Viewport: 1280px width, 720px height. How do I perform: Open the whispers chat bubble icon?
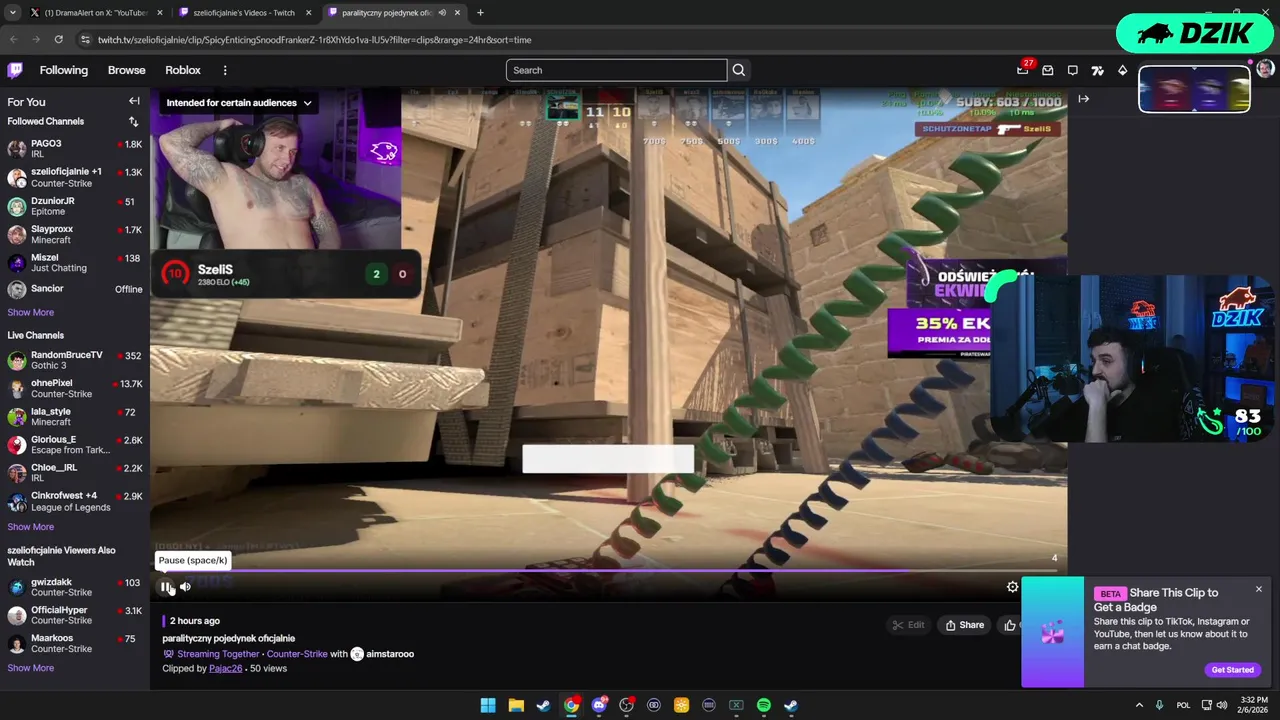click(1073, 70)
